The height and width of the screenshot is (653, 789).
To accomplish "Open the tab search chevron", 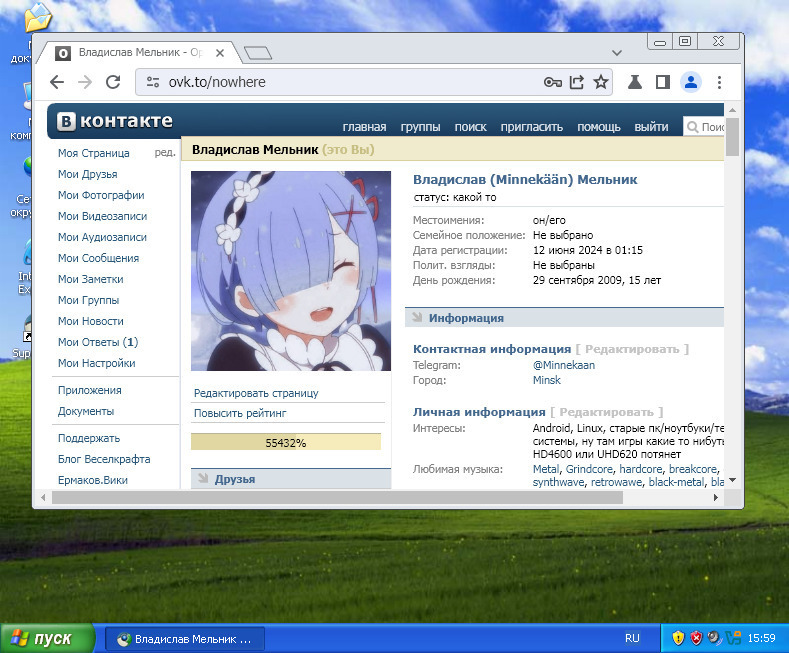I will click(x=617, y=53).
